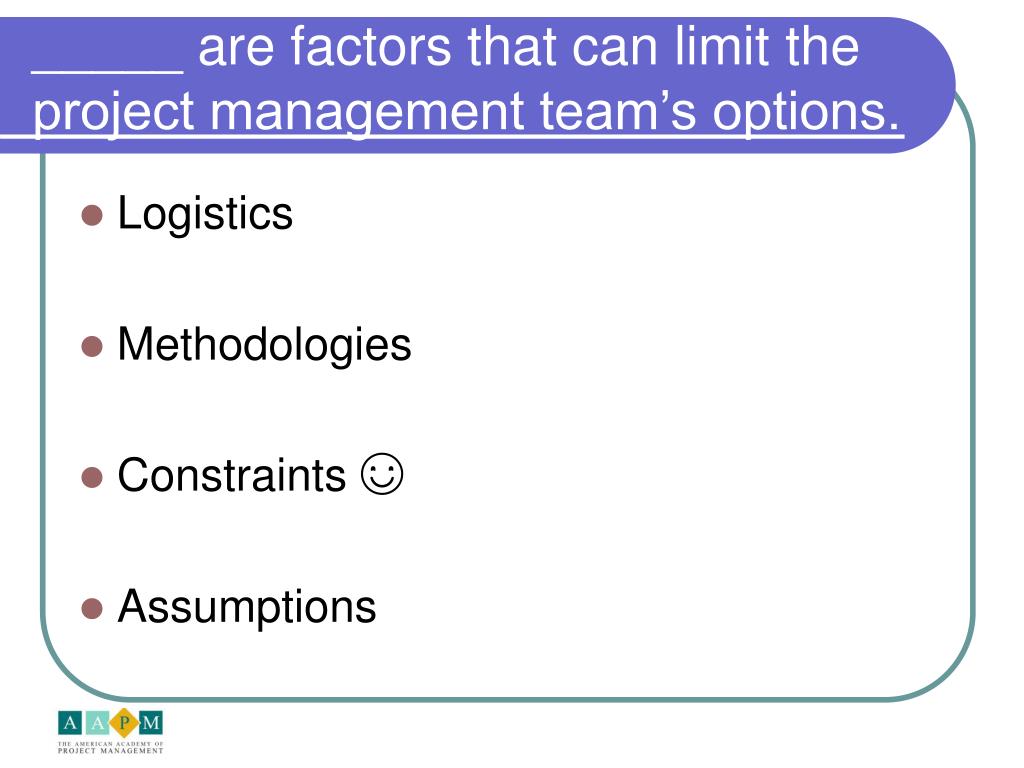The image size is (1024, 768).
Task: Click the first dark green A logo tile
Action: pos(71,723)
